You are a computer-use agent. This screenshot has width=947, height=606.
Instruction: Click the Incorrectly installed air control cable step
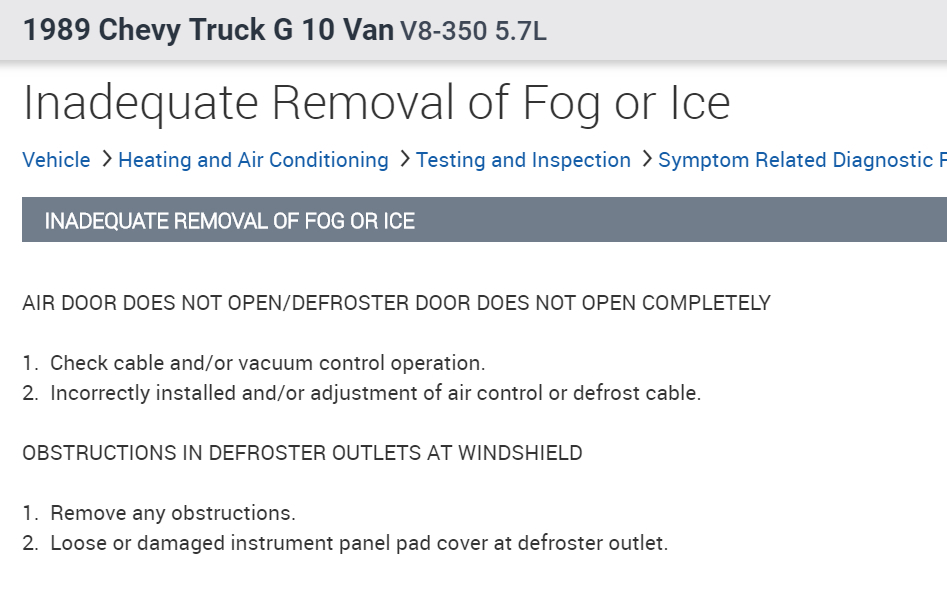(375, 393)
